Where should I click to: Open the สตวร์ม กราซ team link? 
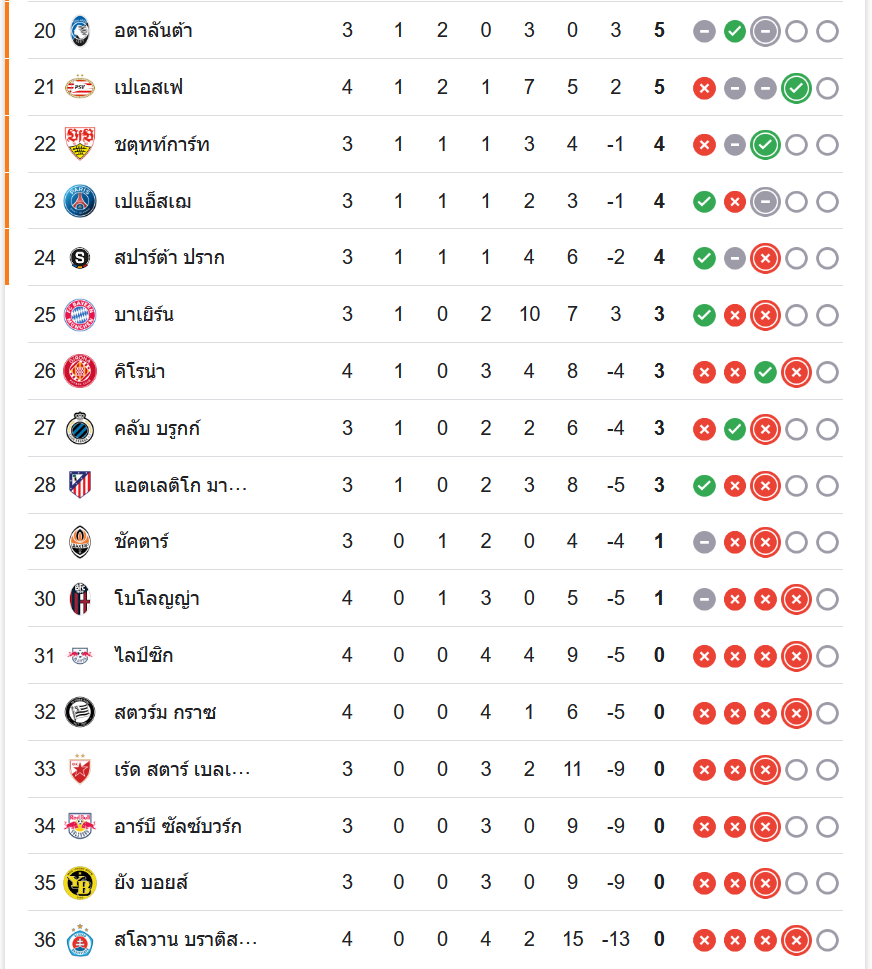click(x=165, y=713)
